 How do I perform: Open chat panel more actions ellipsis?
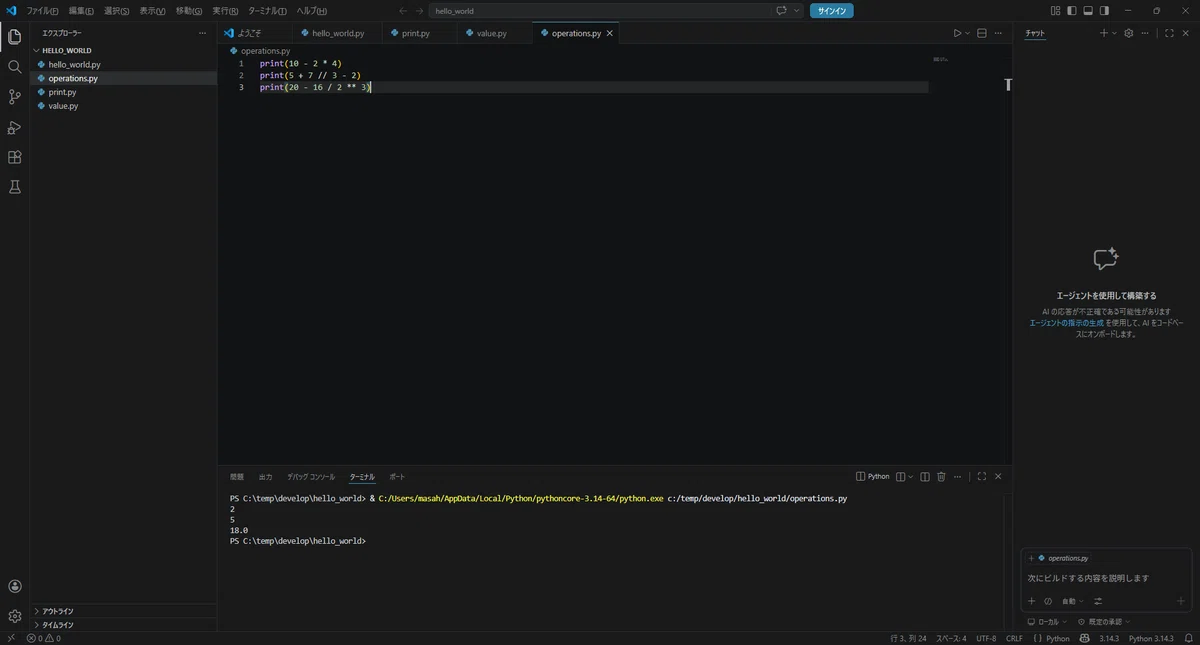1146,33
